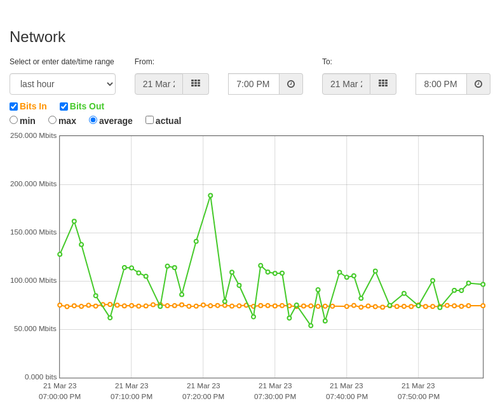Click the To: label
The width and height of the screenshot is (500, 403).
tap(327, 62)
